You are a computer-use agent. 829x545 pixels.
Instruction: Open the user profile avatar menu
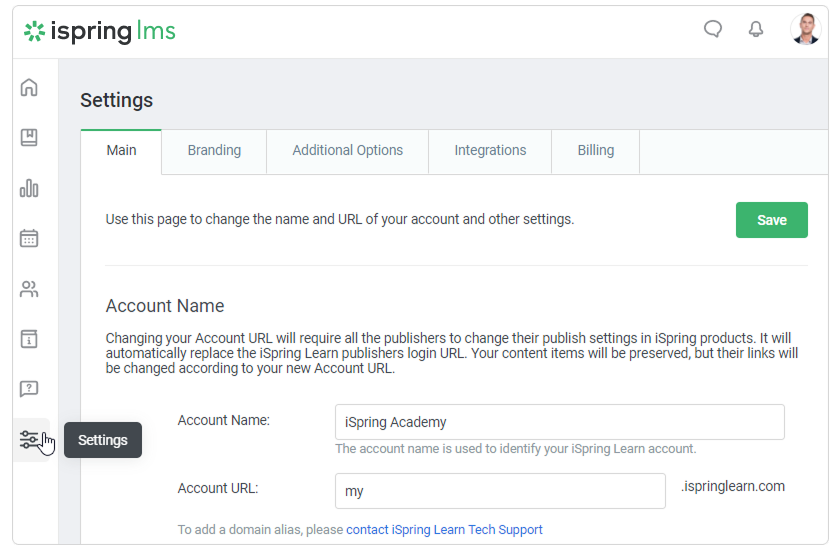click(x=805, y=30)
